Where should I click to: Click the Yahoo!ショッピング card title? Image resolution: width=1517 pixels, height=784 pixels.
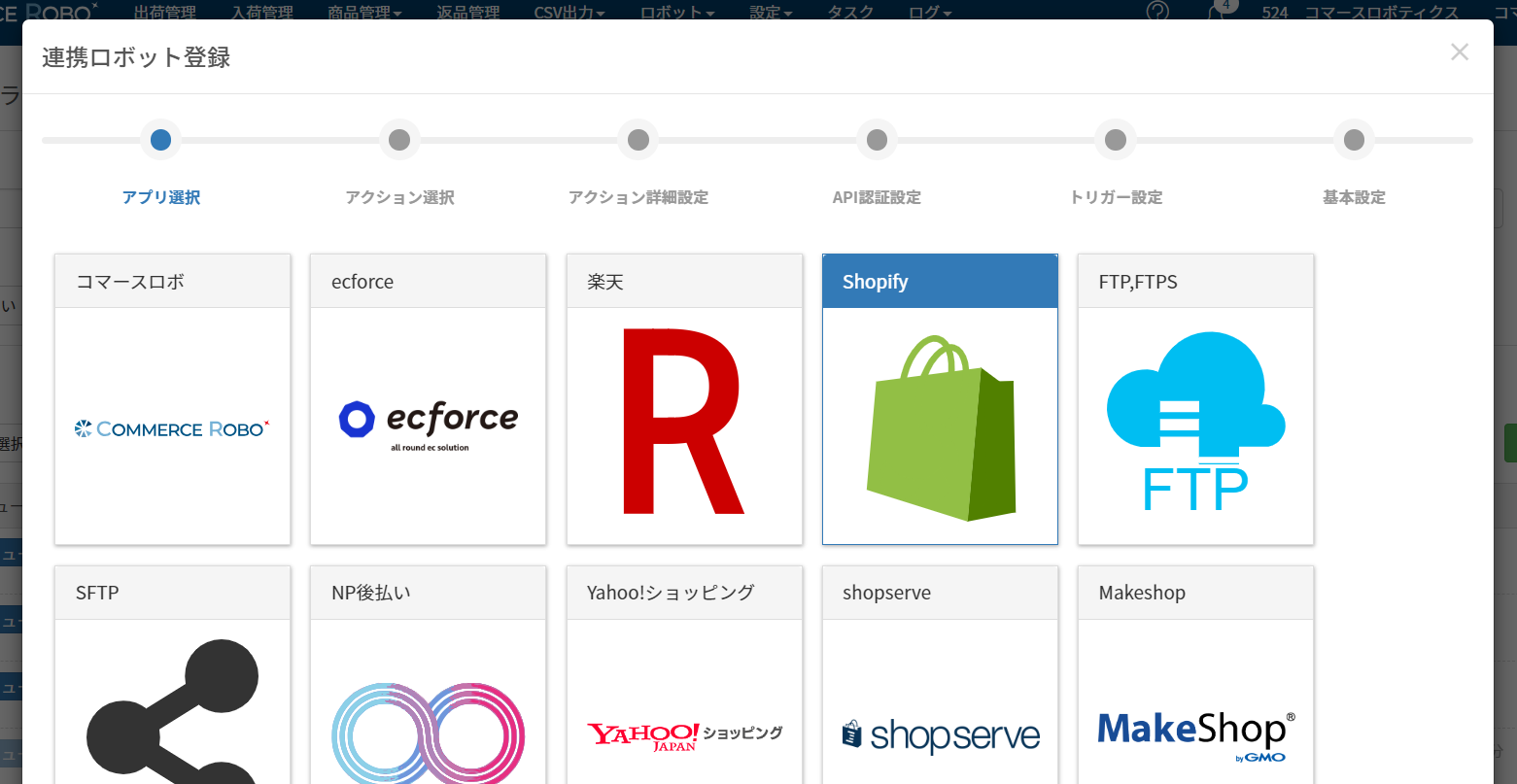pyautogui.click(x=671, y=593)
